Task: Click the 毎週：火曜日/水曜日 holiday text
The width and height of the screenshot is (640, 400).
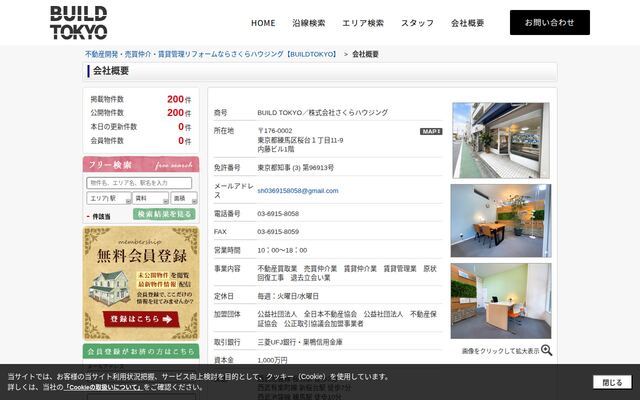Action: (x=288, y=296)
